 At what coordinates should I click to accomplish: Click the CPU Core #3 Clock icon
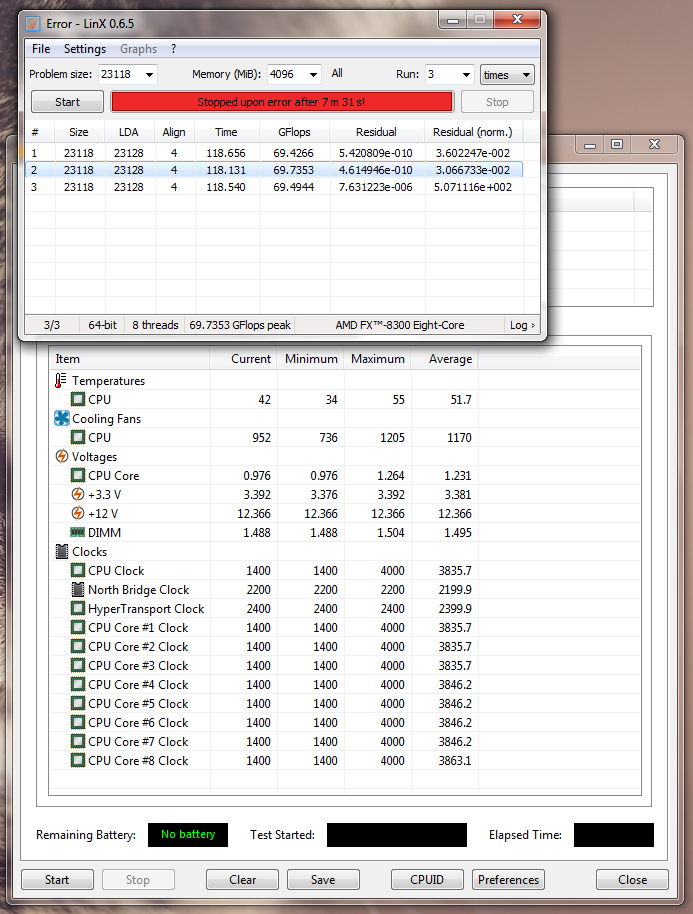[x=78, y=665]
